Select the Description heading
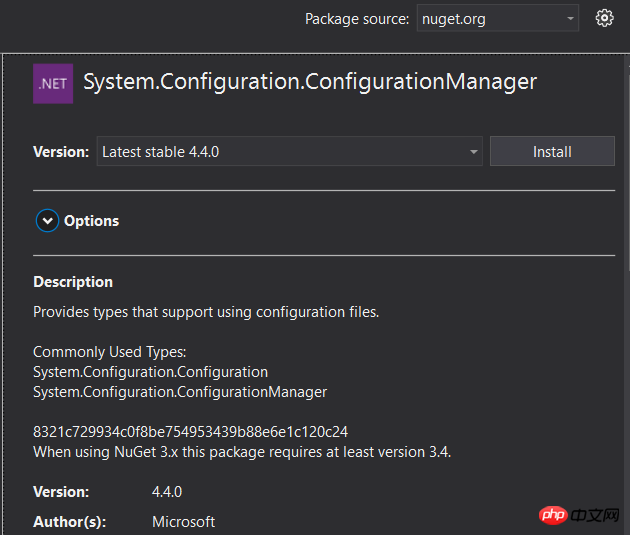The height and width of the screenshot is (535, 630). point(73,282)
